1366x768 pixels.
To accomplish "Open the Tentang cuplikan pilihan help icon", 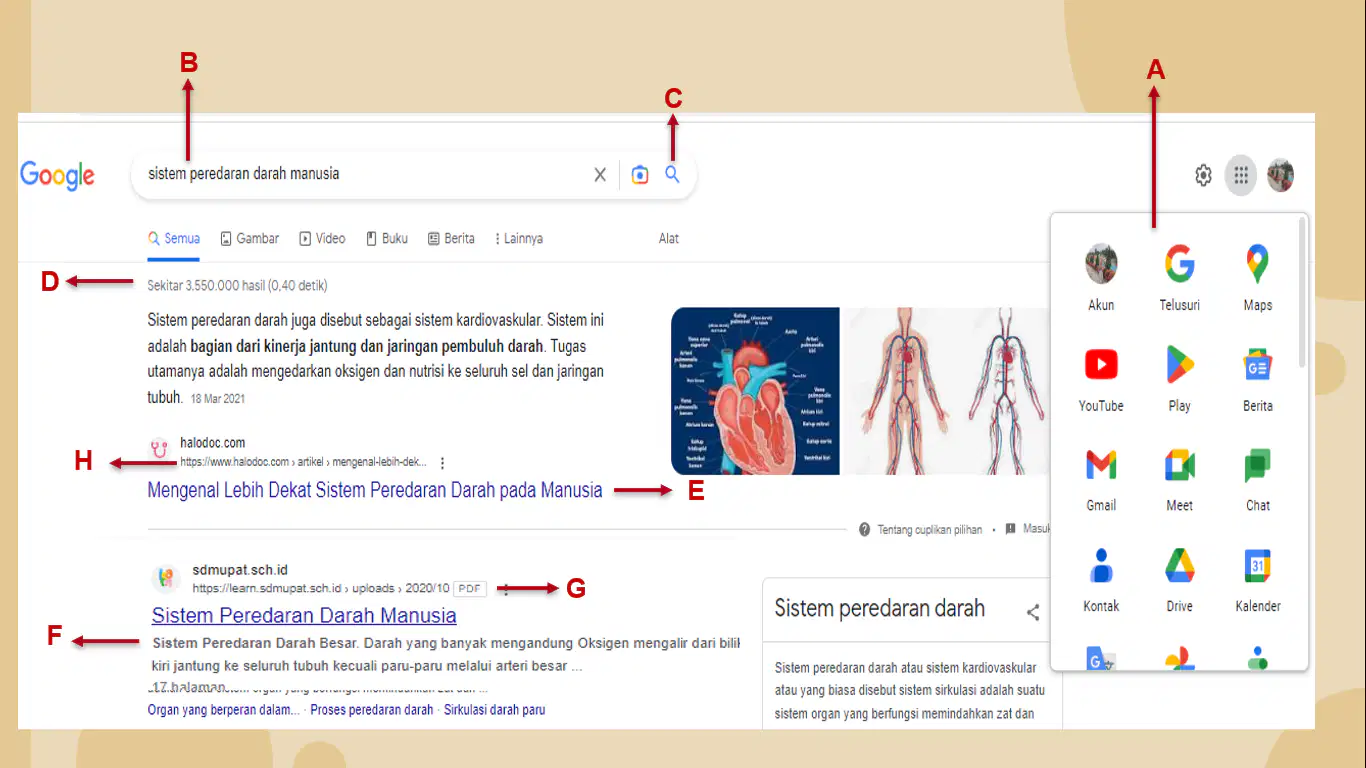I will (x=864, y=529).
